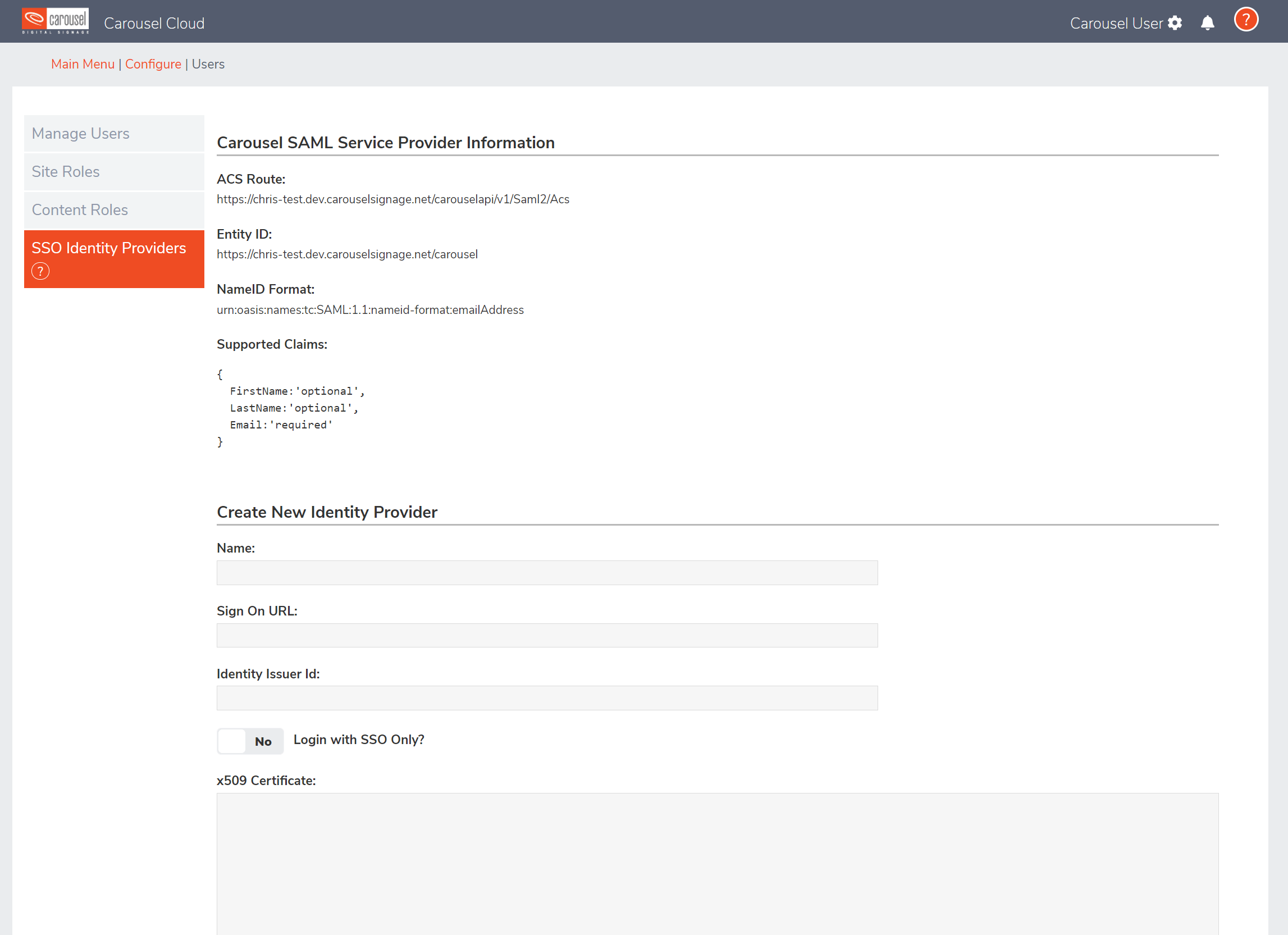1288x935 pixels.
Task: Click the Configure breadcrumb link
Action: click(153, 64)
